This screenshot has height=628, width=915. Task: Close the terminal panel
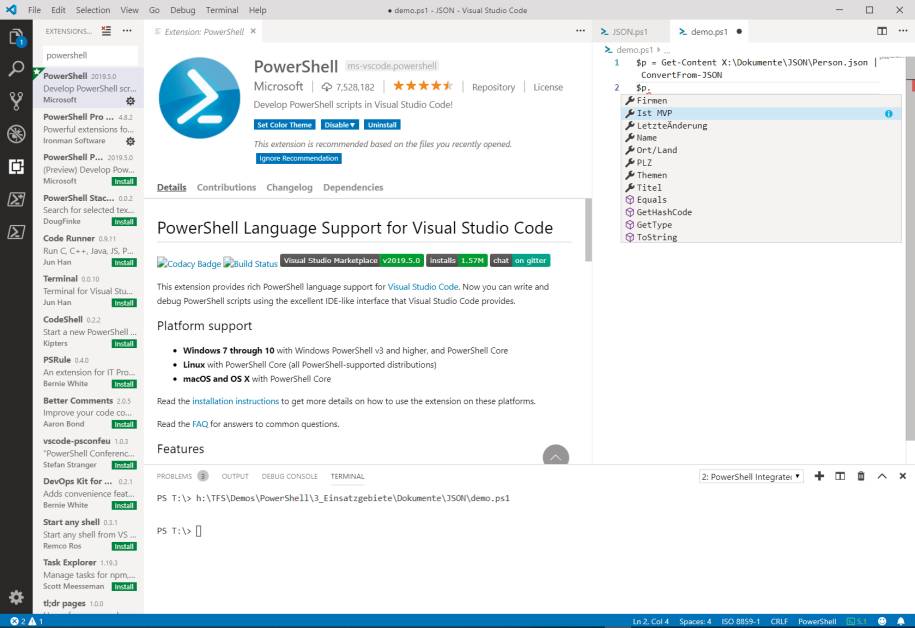coord(903,476)
